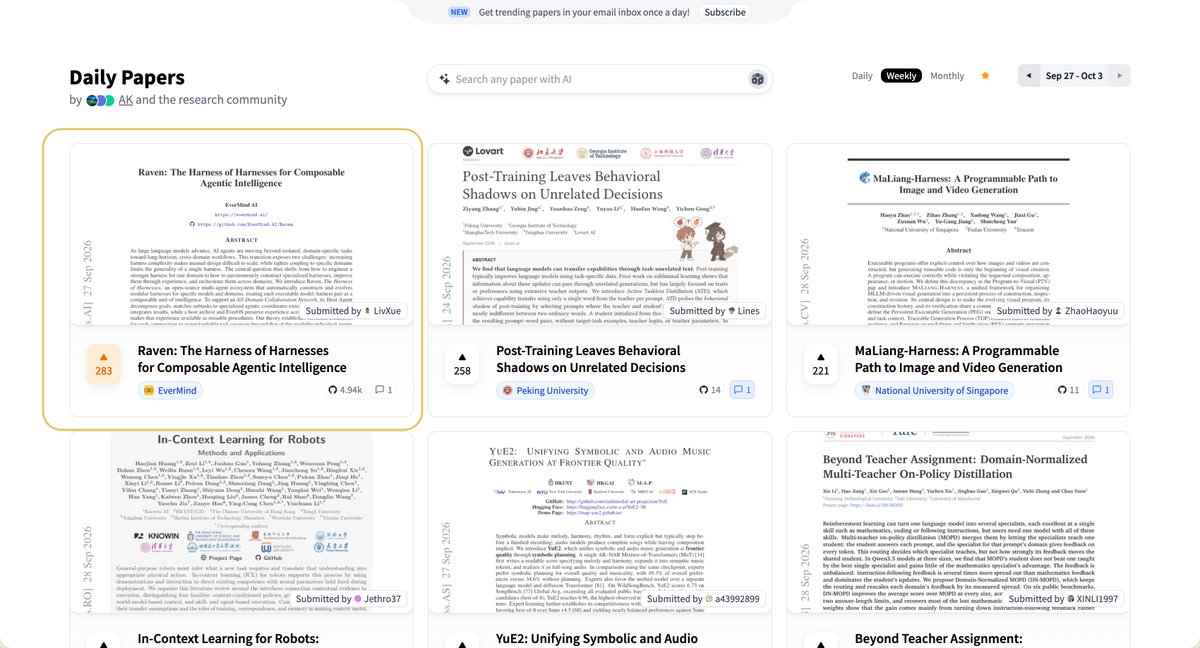1200x648 pixels.
Task: Go to previous week arrow
Action: pos(1028,75)
